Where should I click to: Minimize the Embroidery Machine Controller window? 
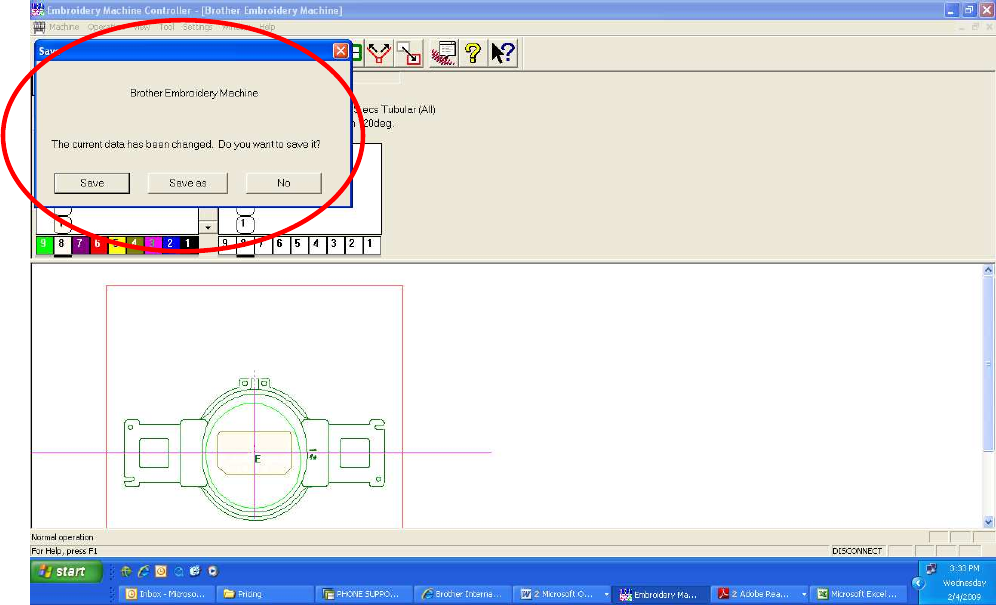point(951,10)
